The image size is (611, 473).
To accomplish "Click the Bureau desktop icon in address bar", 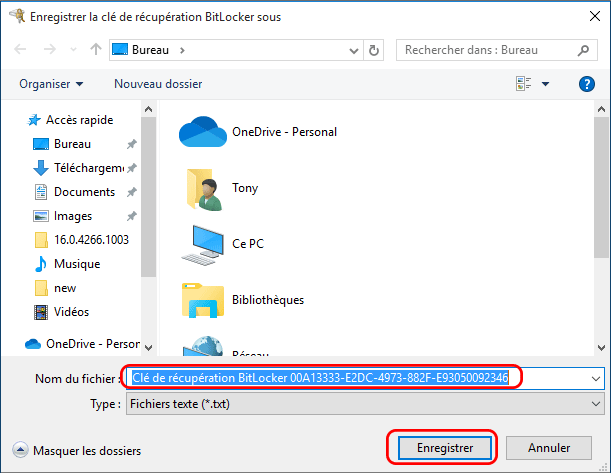I will [x=120, y=49].
